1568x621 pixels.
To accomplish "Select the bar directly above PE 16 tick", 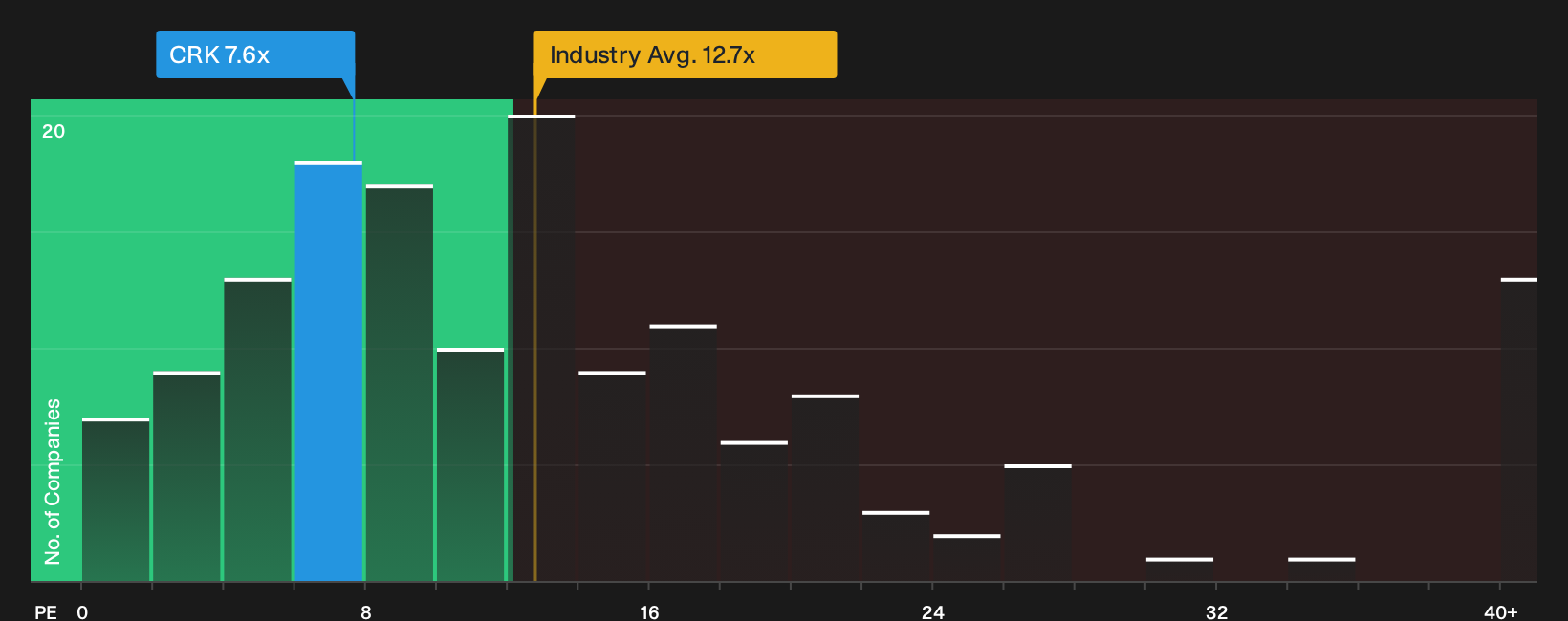I will 684,453.
